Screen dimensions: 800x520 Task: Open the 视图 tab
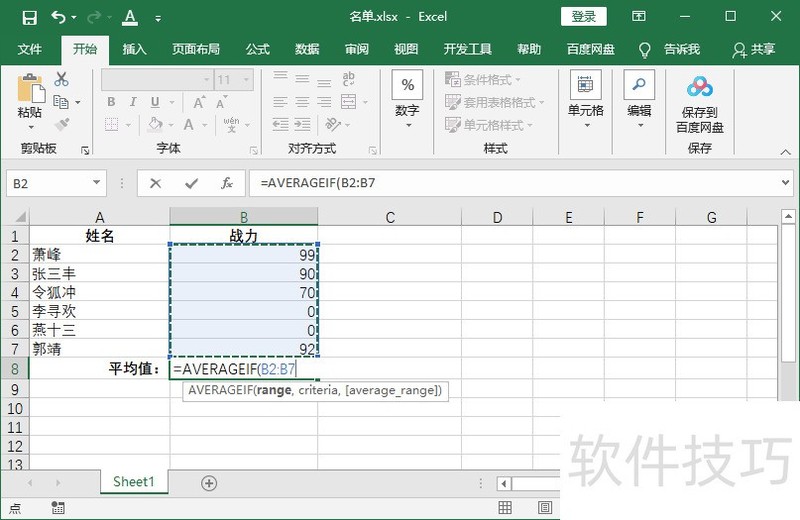(406, 49)
